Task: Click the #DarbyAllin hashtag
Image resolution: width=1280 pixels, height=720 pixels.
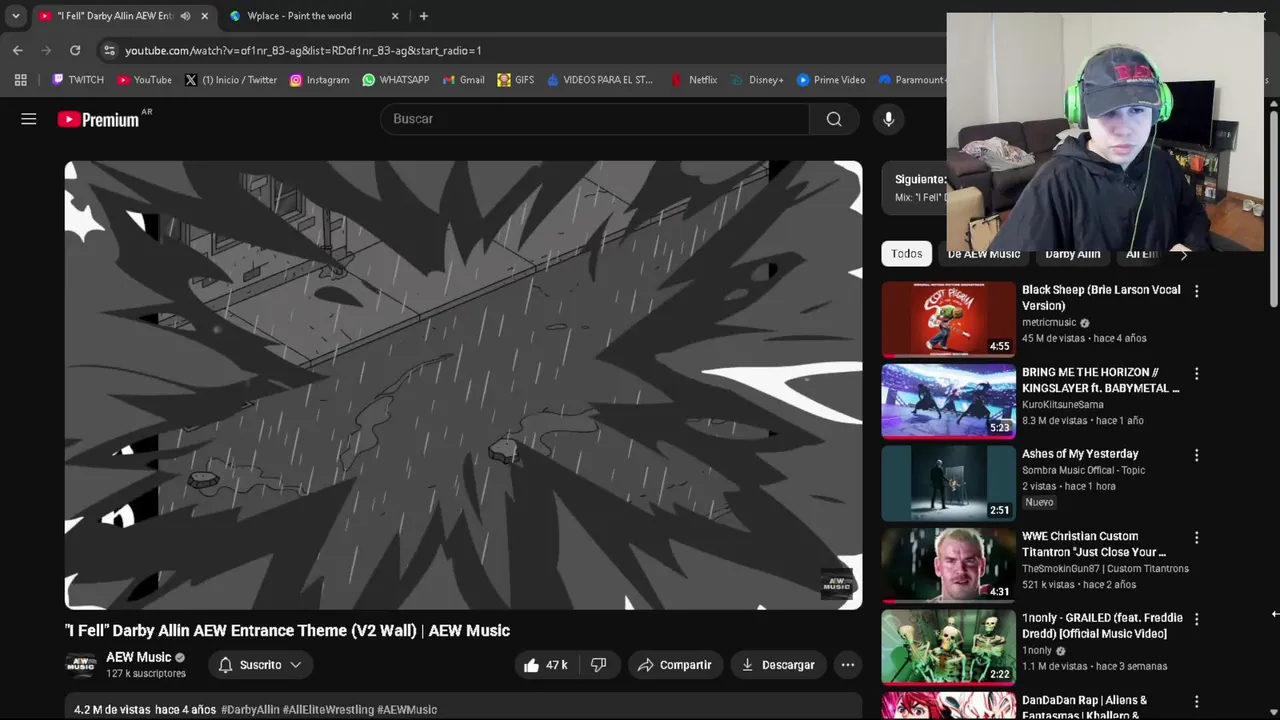Action: pos(250,710)
